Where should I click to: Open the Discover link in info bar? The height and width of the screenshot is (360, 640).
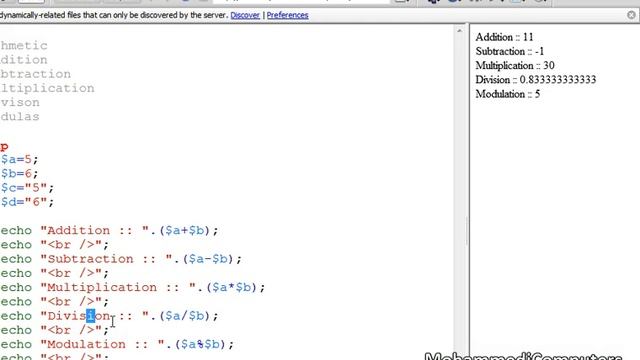[245, 15]
